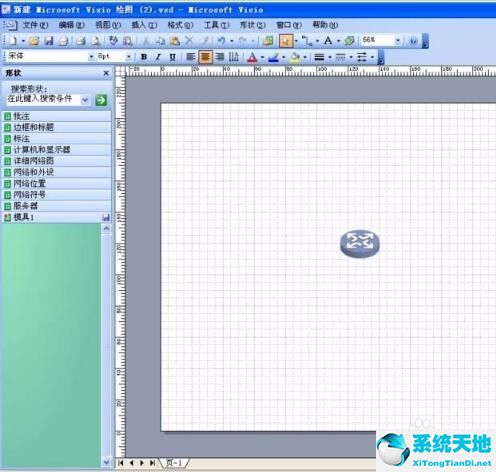Open the 计算机和显示器 stencil

(x=57, y=150)
